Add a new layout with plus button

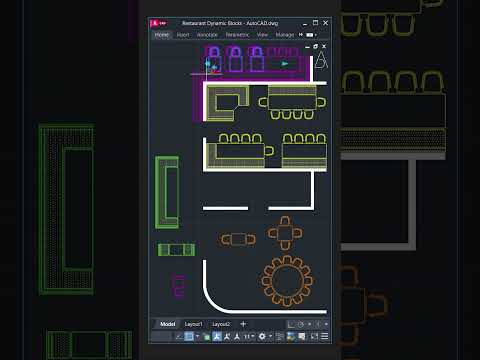coord(243,324)
